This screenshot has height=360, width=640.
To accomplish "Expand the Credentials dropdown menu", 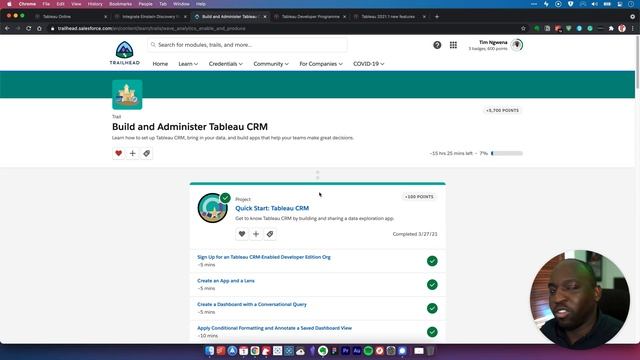I will (226, 64).
